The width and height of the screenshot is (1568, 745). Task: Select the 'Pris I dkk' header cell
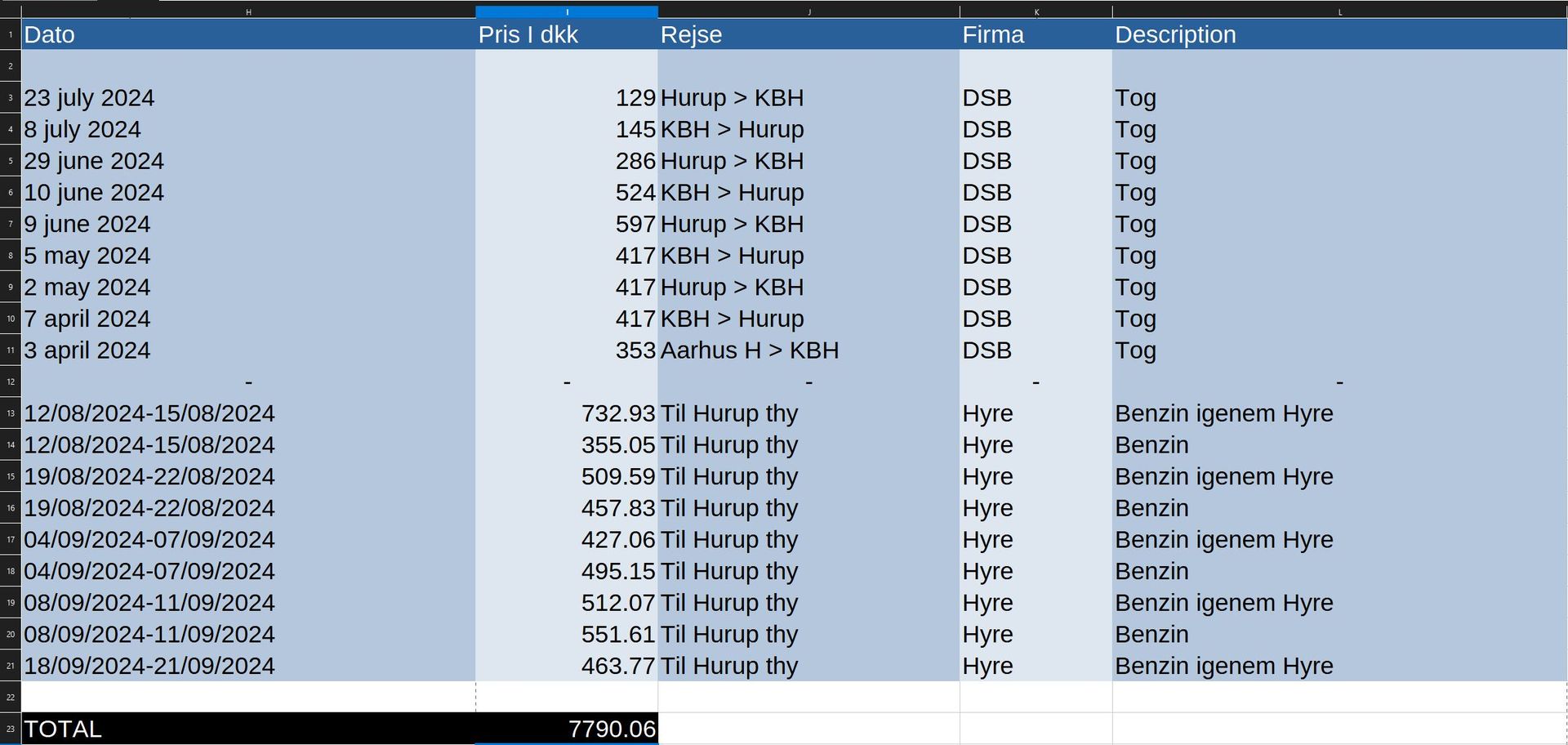click(567, 34)
